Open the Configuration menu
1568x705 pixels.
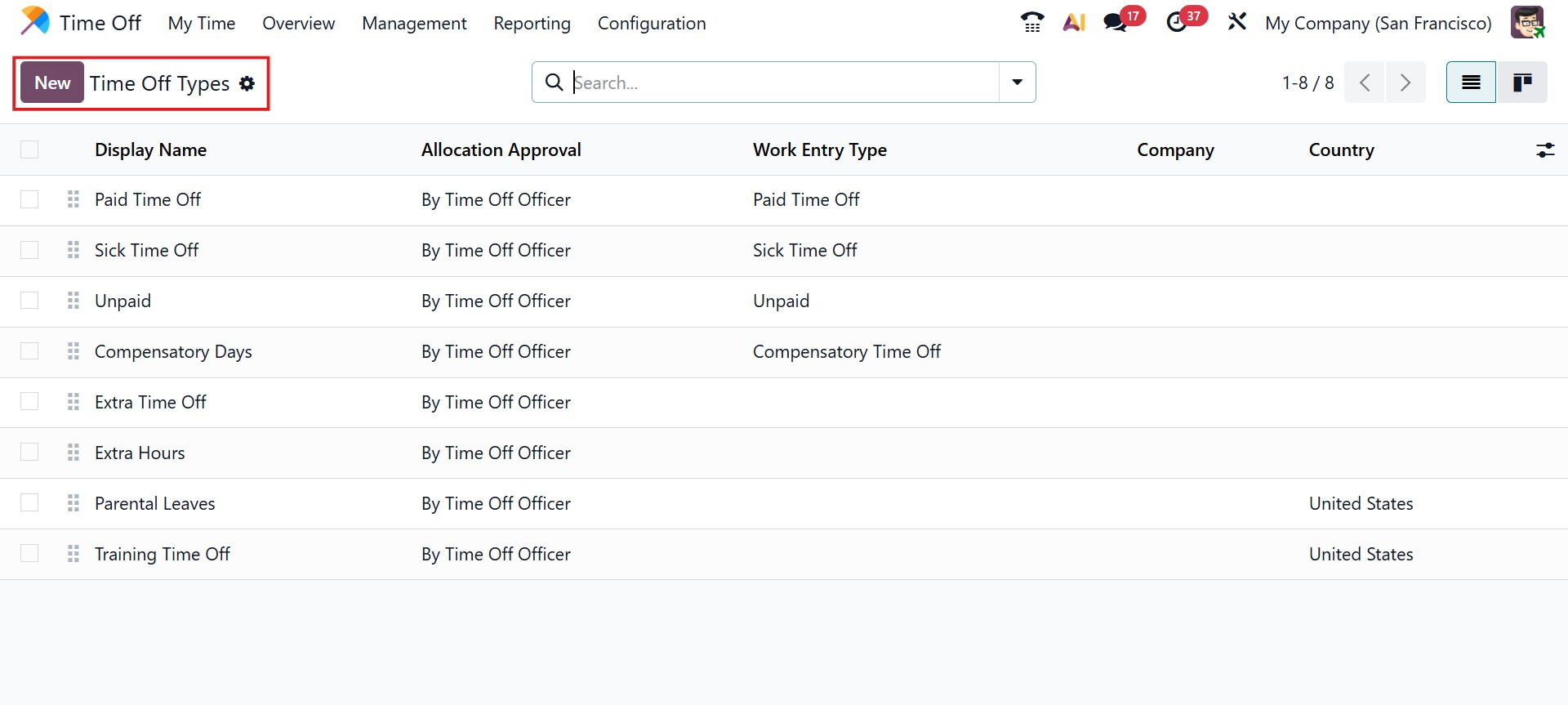pyautogui.click(x=652, y=23)
